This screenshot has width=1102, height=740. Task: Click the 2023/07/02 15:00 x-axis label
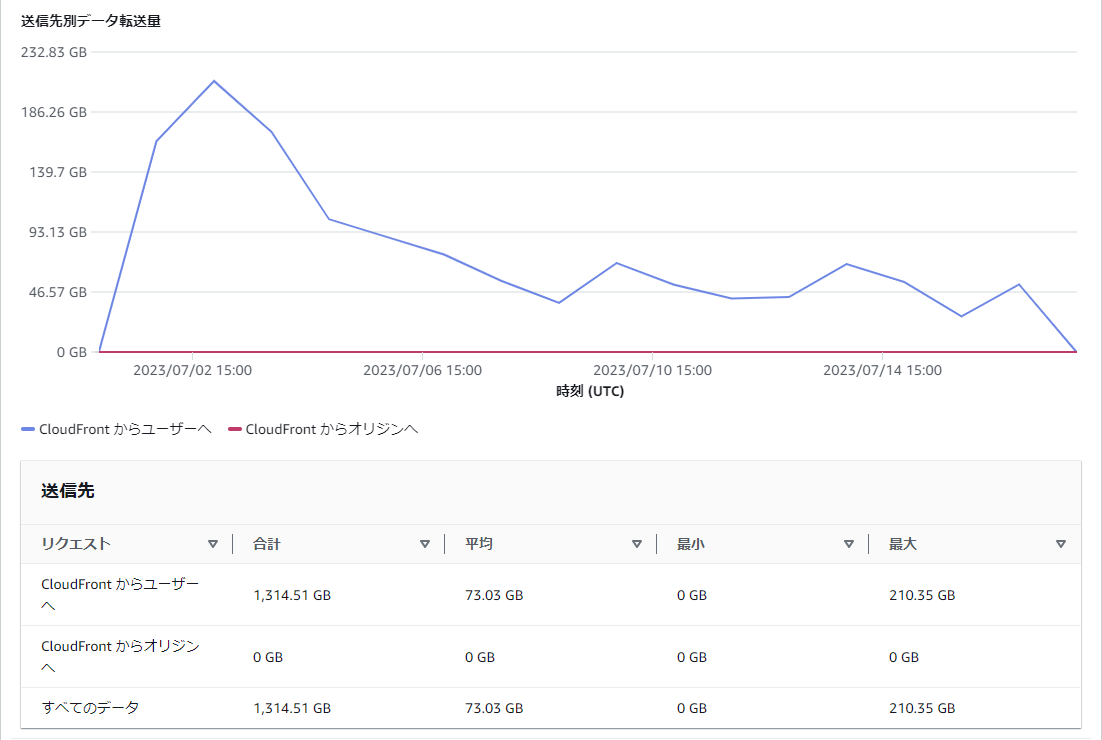click(192, 370)
